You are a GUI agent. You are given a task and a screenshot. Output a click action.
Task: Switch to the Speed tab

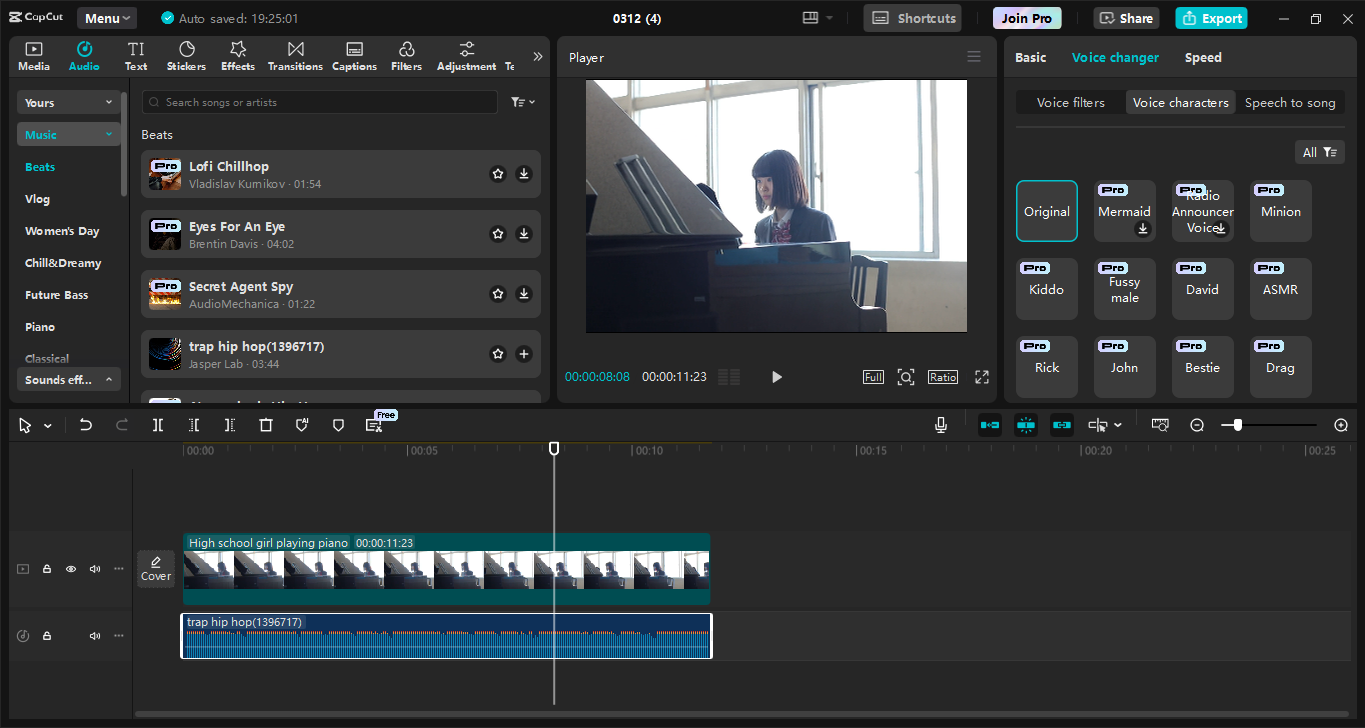1203,57
